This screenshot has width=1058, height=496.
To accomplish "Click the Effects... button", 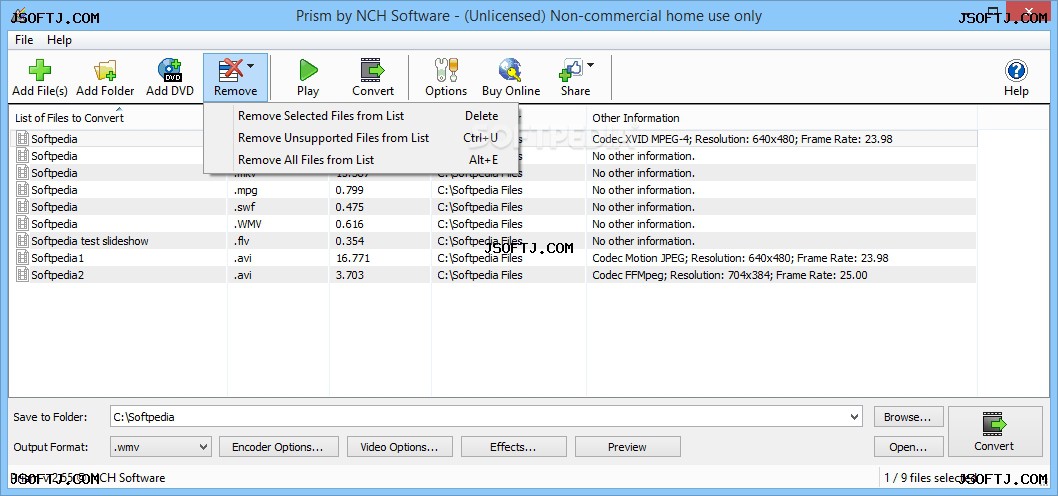I will (513, 447).
